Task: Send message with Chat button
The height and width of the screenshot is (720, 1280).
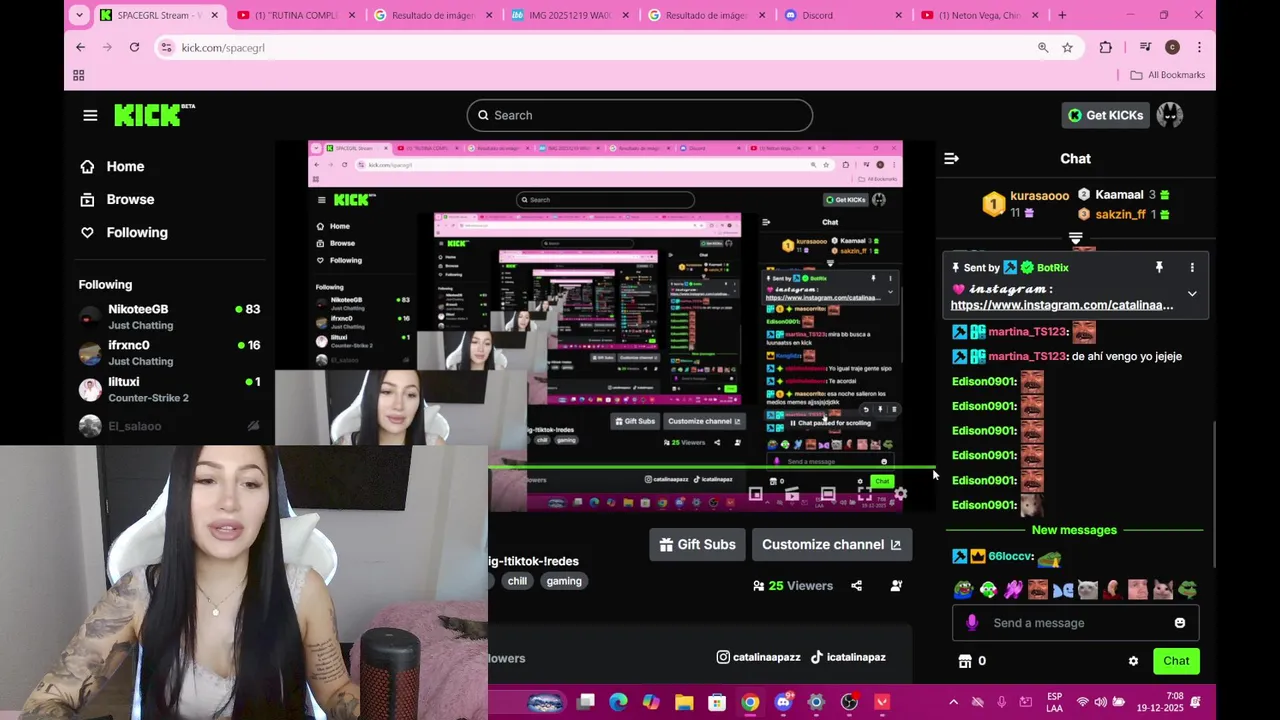Action: point(1176,661)
